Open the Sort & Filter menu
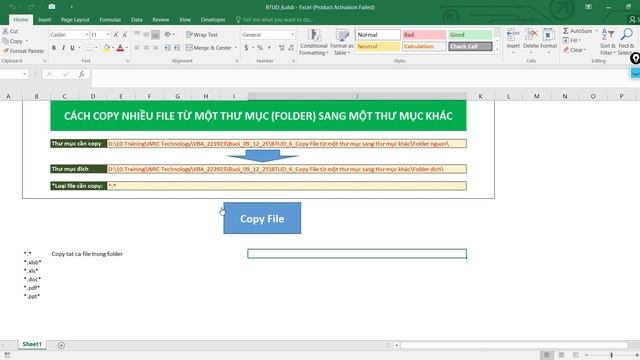 607,42
